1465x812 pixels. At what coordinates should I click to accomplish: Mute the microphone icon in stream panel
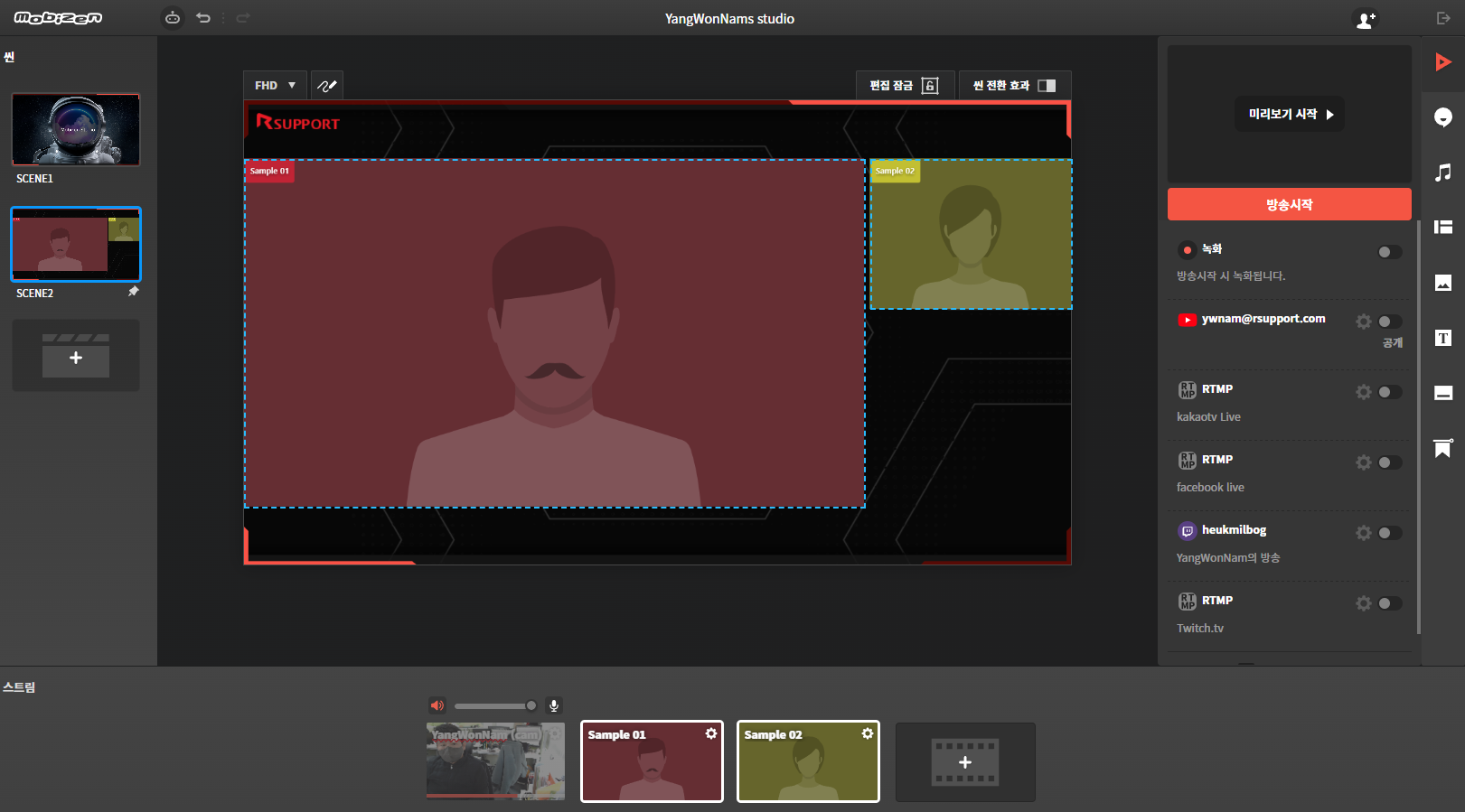pos(554,705)
